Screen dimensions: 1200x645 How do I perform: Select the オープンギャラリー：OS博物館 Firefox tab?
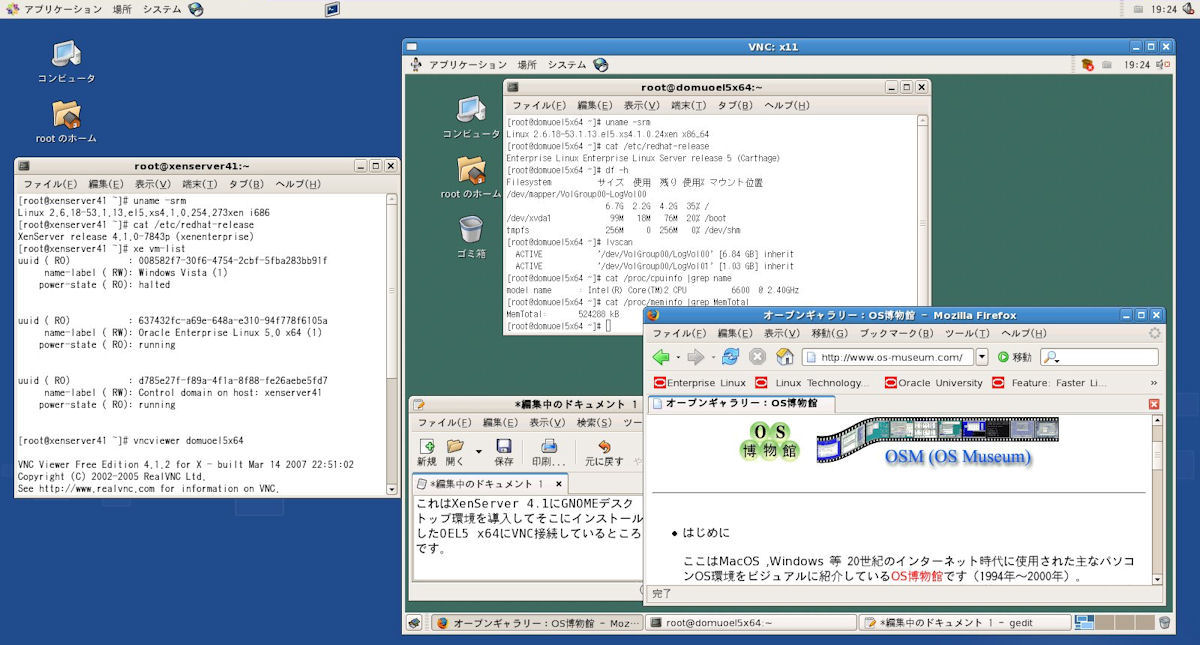click(x=741, y=403)
